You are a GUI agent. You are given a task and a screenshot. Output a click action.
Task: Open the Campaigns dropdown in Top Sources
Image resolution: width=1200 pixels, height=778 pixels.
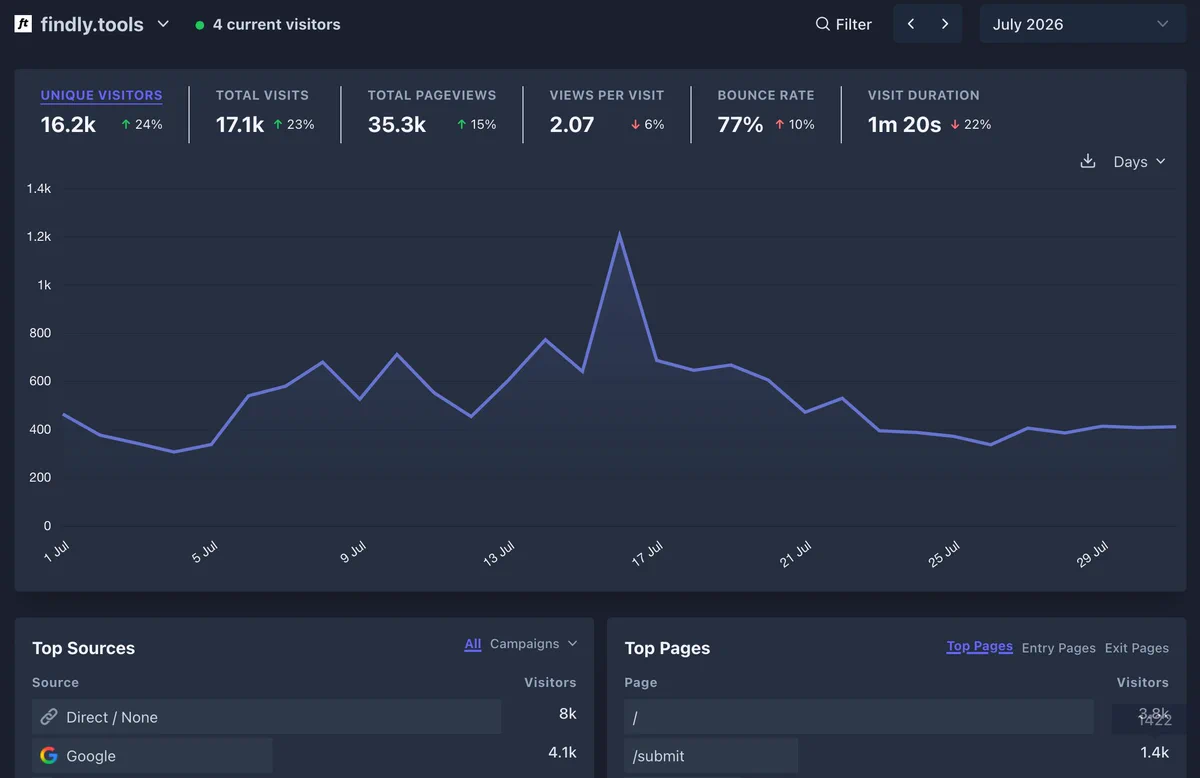(x=534, y=644)
